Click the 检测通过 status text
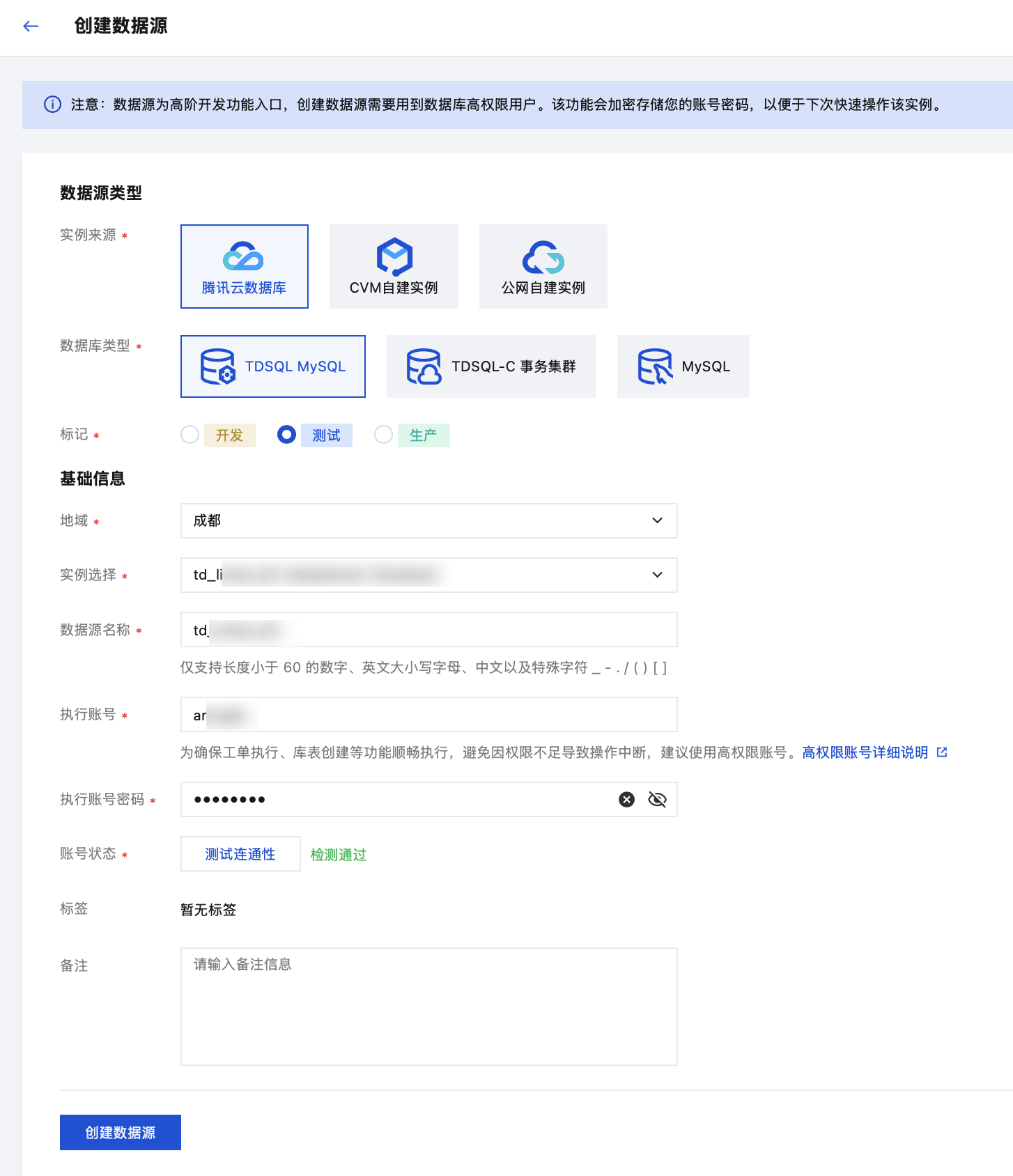This screenshot has width=1013, height=1176. point(339,855)
